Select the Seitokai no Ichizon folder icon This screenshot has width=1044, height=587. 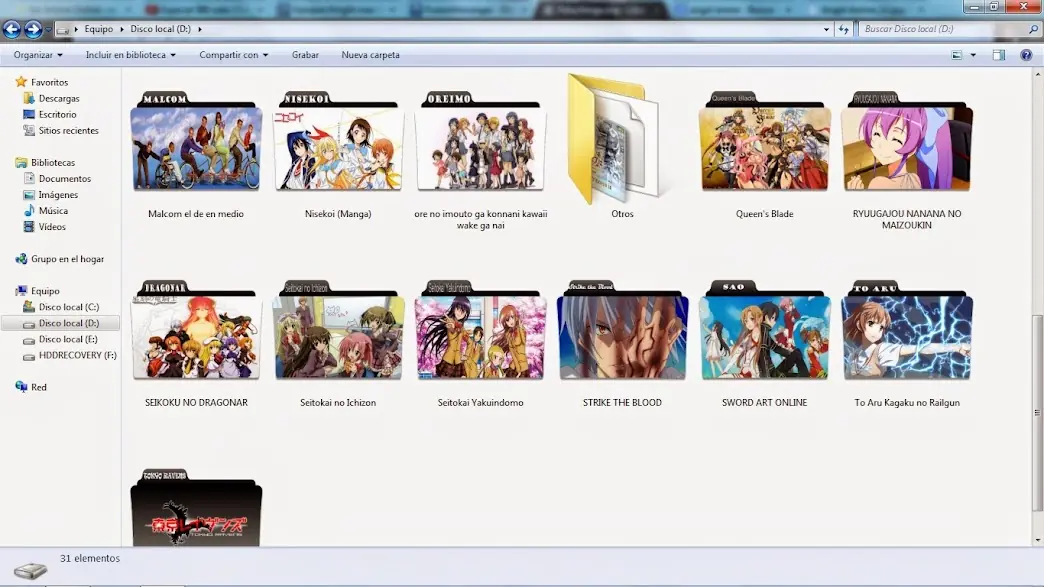[338, 331]
